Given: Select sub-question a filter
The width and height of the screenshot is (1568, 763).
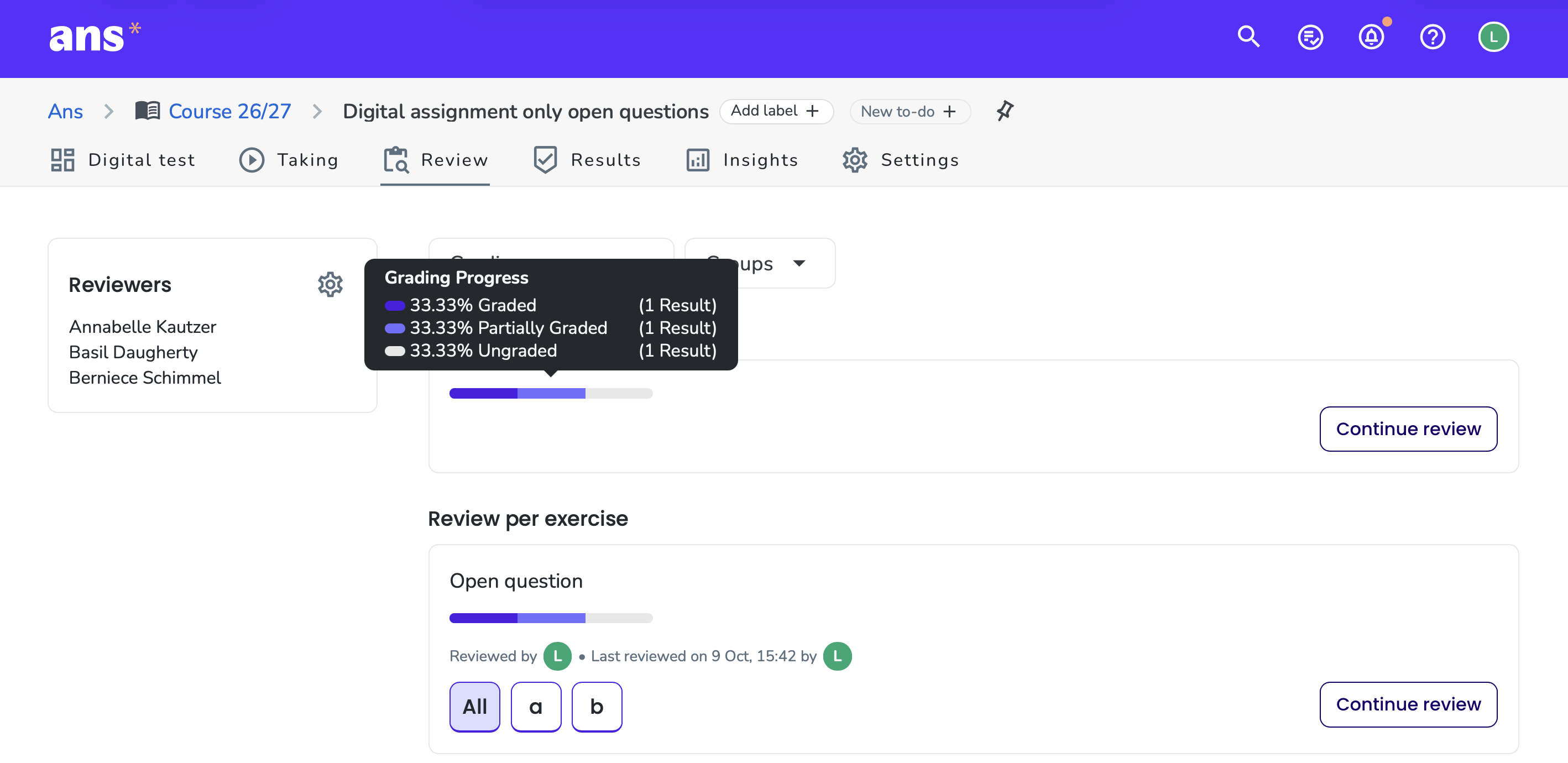Looking at the screenshot, I should pyautogui.click(x=536, y=707).
